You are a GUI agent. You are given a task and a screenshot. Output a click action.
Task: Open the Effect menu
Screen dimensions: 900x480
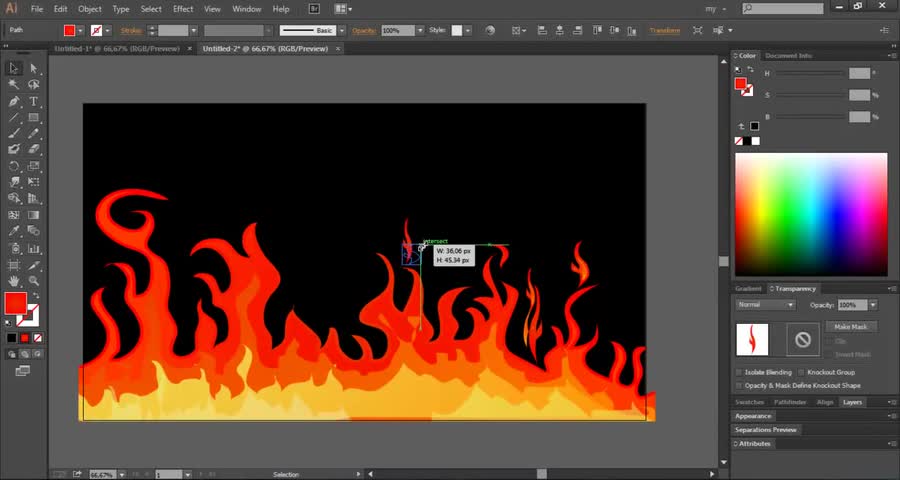pos(183,9)
